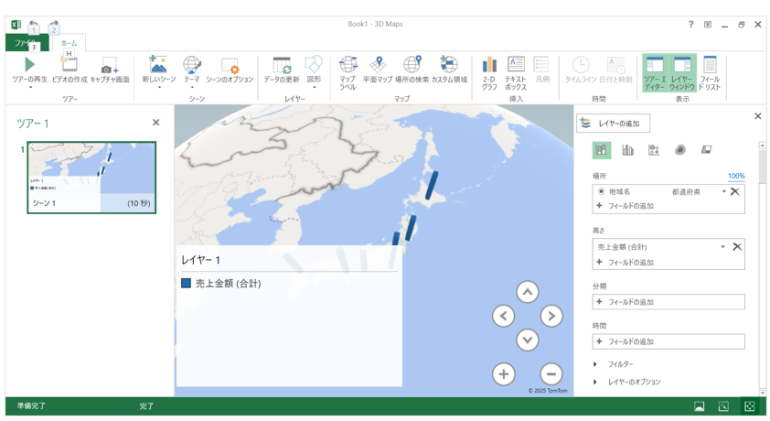Image resolution: width=770 pixels, height=421 pixels.
Task: Select clustered column chart type icon
Action: coord(628,150)
